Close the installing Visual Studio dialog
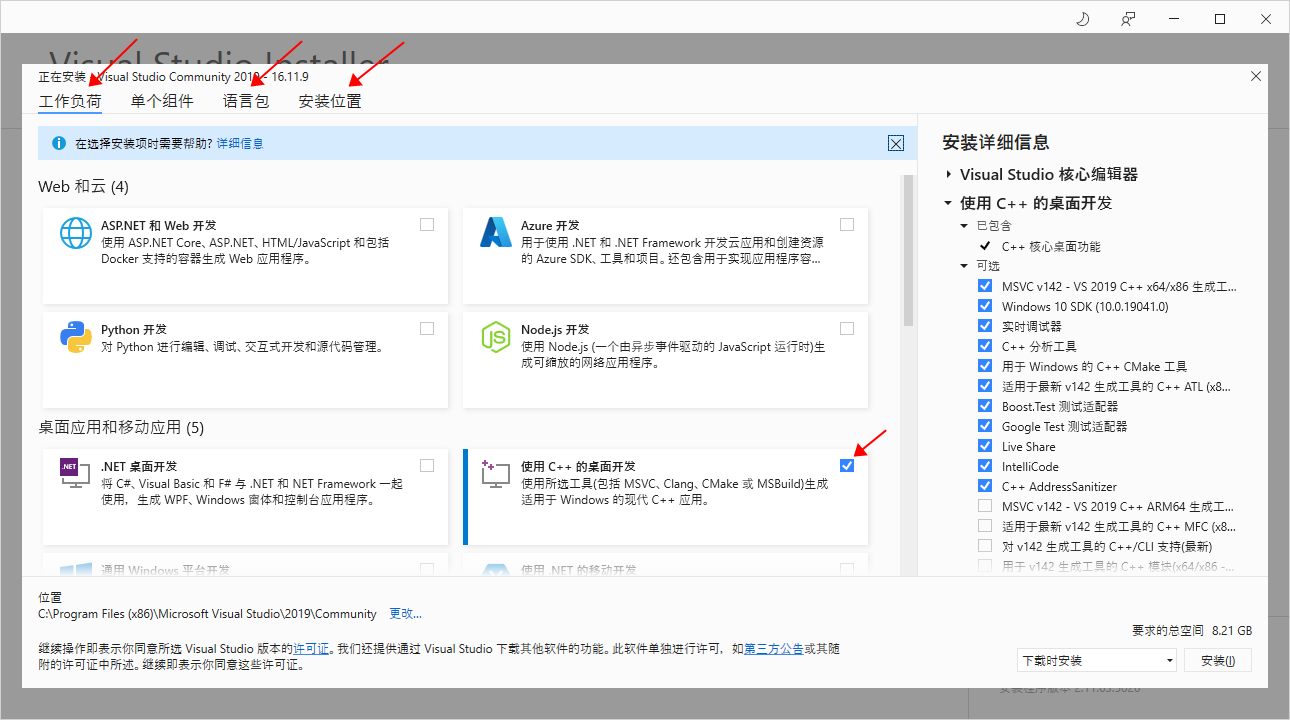Screen dimensions: 1290x720 tap(1256, 76)
